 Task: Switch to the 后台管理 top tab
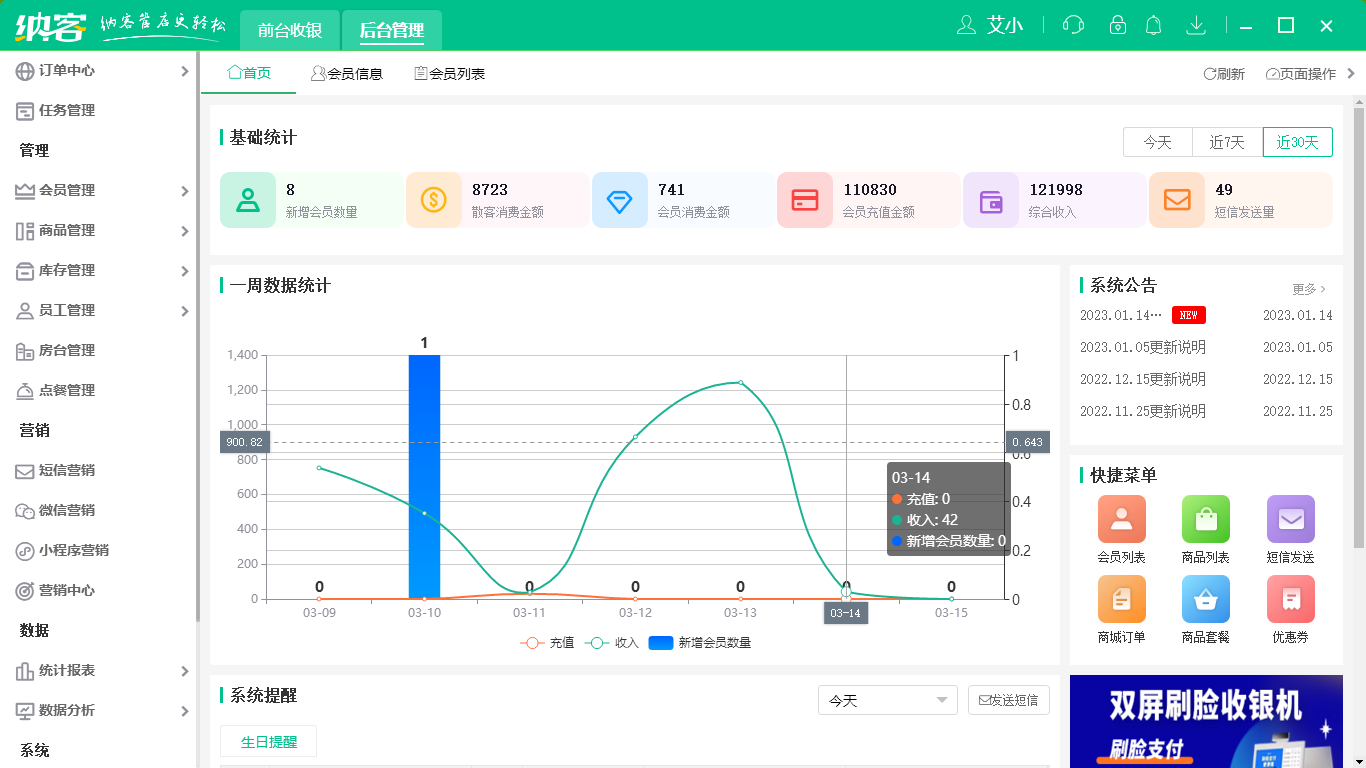coord(392,31)
